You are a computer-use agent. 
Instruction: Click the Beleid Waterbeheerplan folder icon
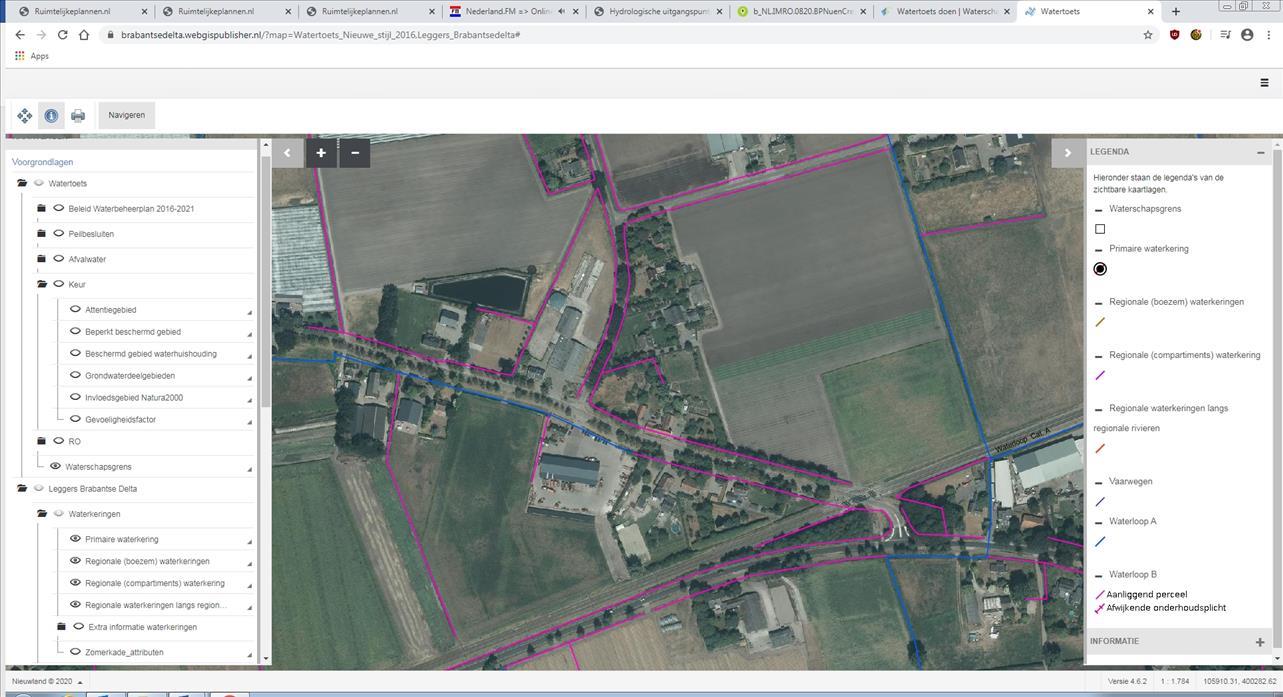tap(42, 208)
